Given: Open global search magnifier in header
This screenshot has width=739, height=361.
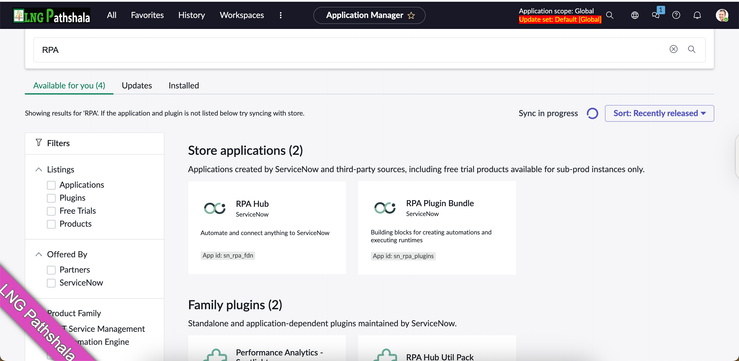Looking at the screenshot, I should (x=610, y=15).
